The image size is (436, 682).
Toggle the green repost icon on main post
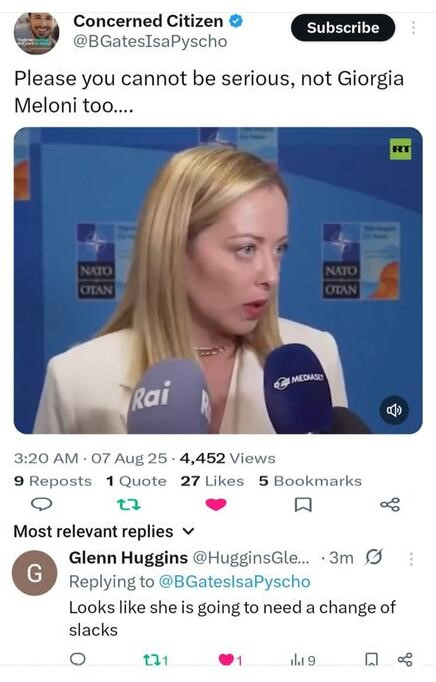(129, 505)
